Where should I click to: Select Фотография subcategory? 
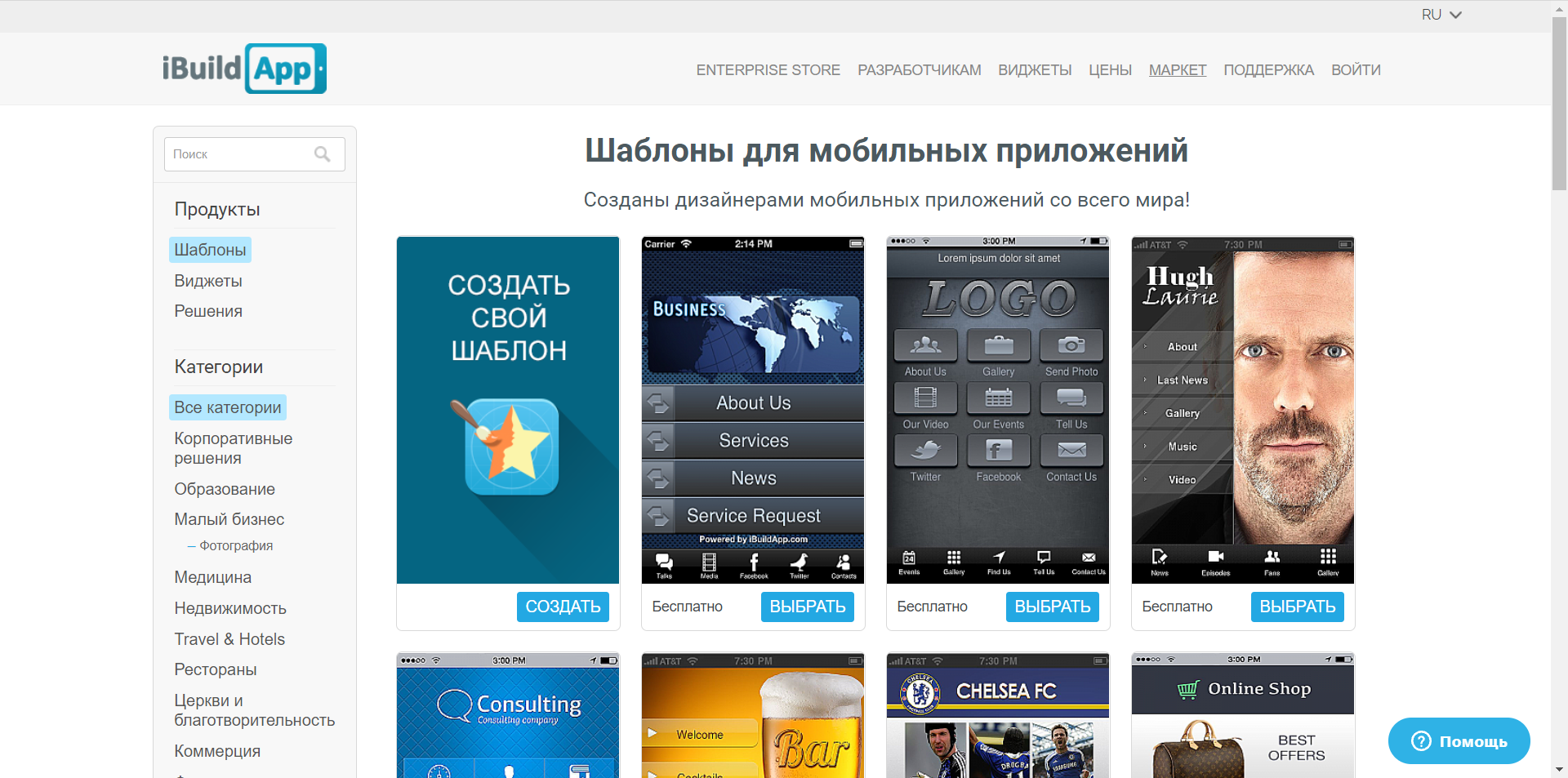point(236,545)
